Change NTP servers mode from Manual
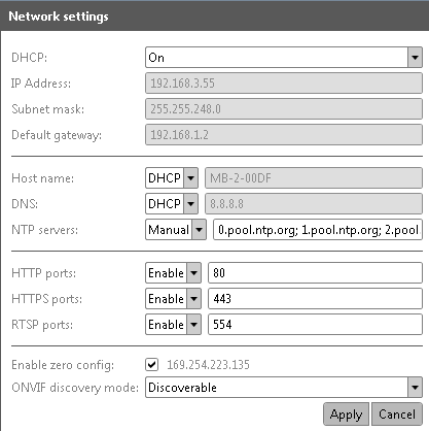This screenshot has height=431, width=429. [x=176, y=230]
